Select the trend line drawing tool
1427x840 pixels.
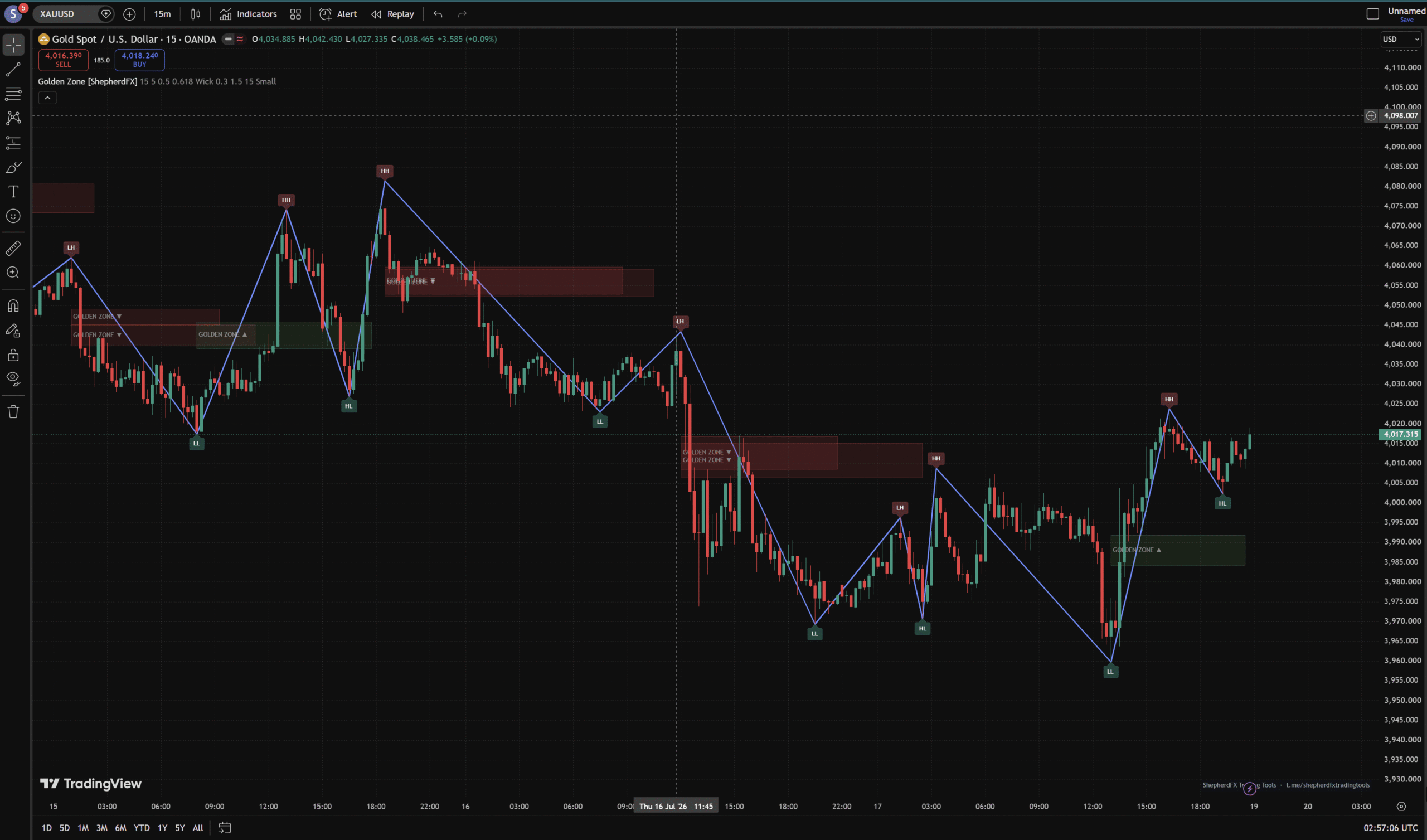13,69
